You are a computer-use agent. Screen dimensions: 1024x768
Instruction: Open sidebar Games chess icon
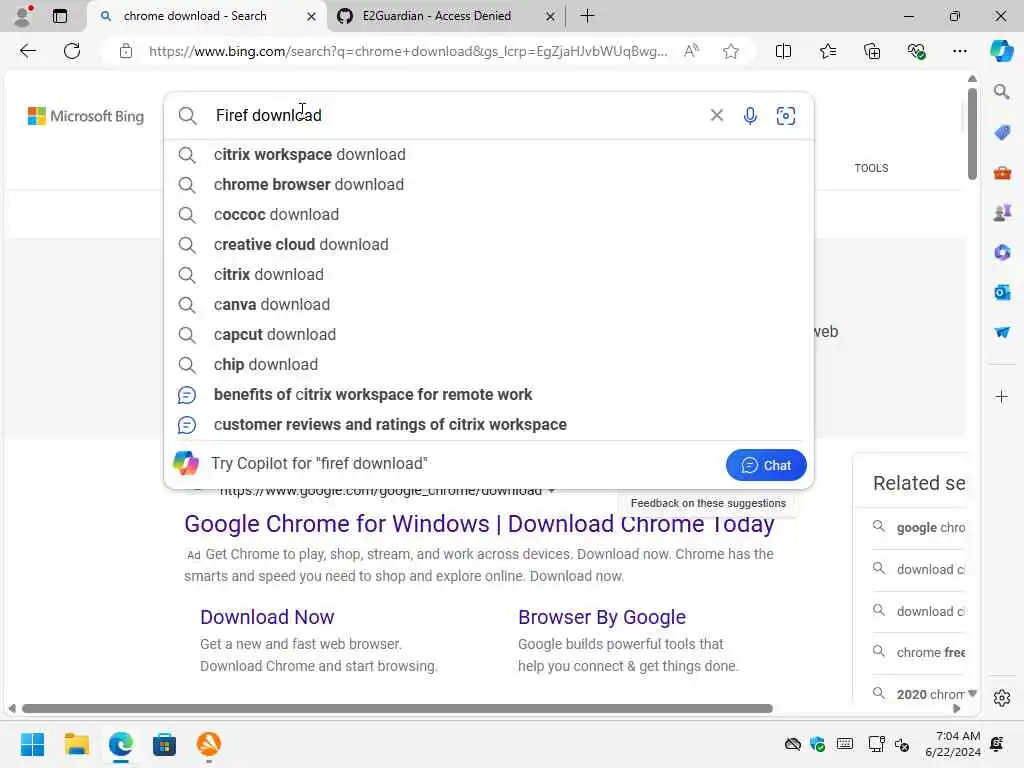tap(1002, 212)
